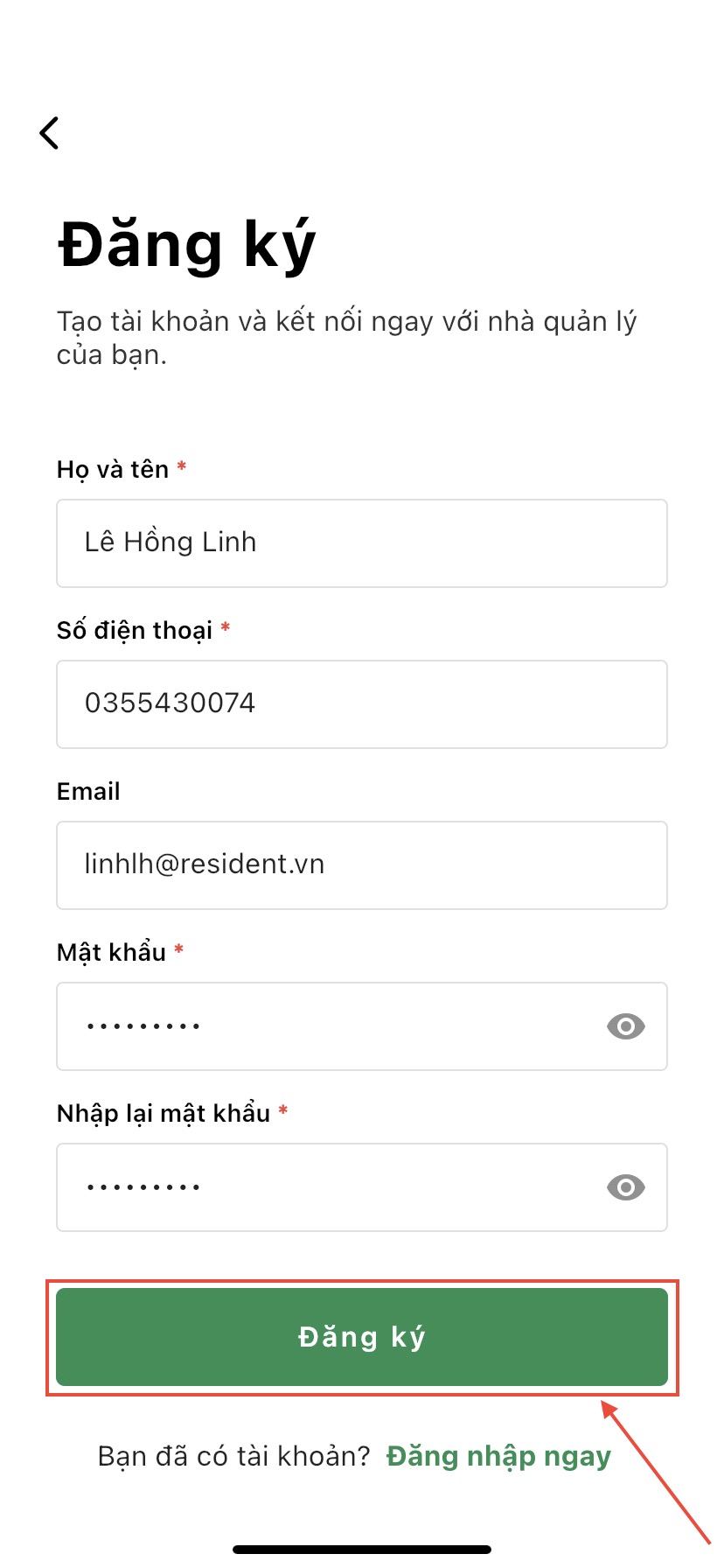Tap the Mật khẩu label

tap(111, 952)
